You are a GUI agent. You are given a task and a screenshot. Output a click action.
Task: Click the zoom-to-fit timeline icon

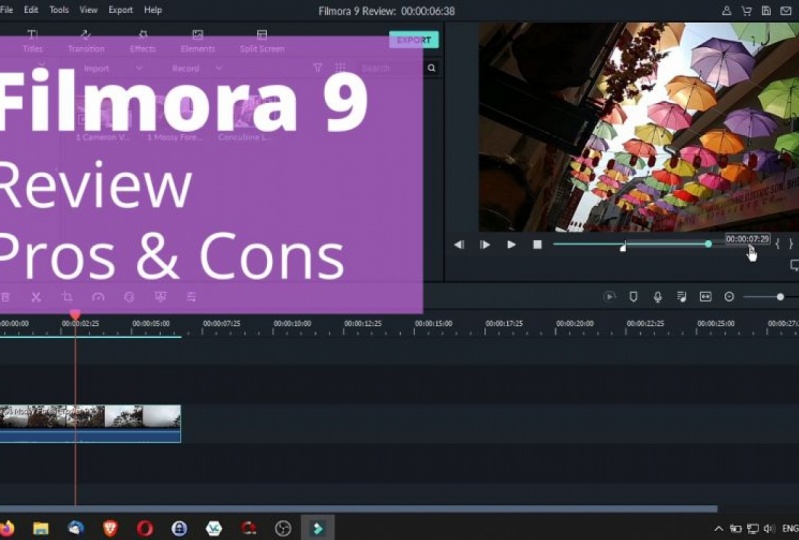click(x=705, y=296)
